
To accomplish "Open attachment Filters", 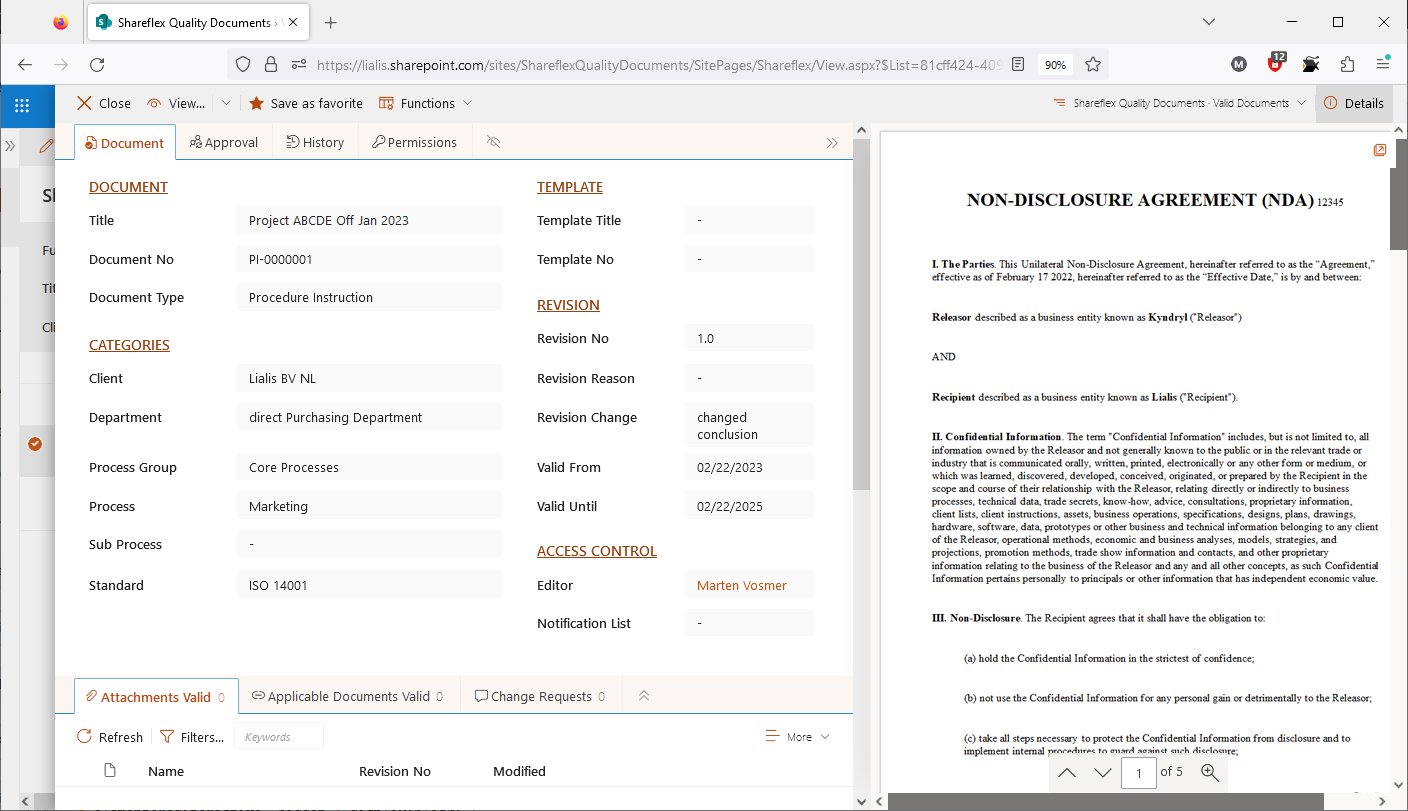I will 191,737.
